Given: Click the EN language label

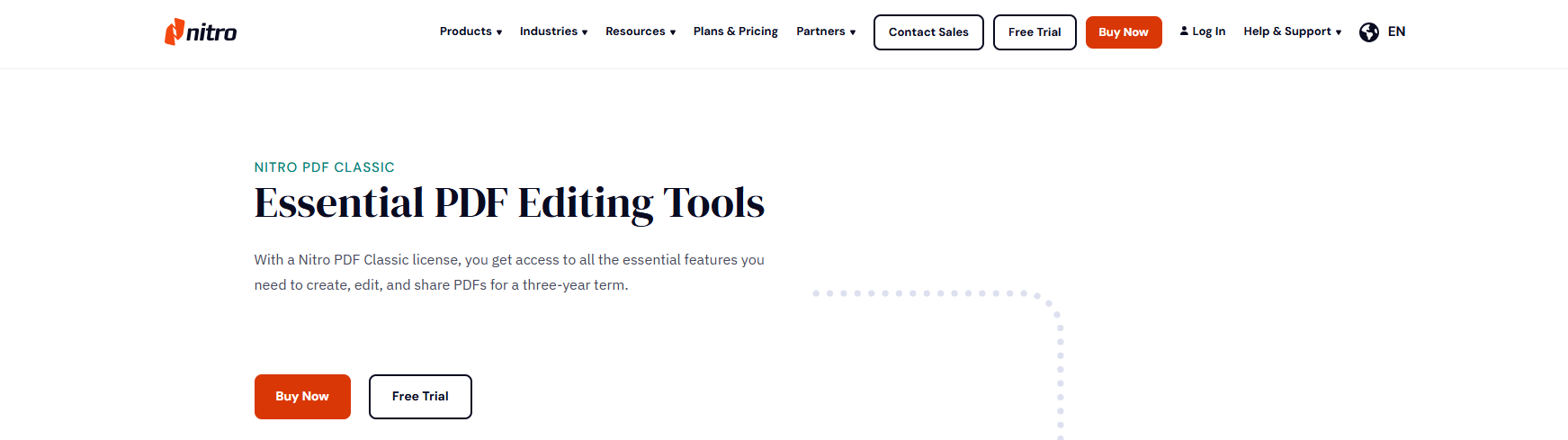Looking at the screenshot, I should (x=1396, y=31).
